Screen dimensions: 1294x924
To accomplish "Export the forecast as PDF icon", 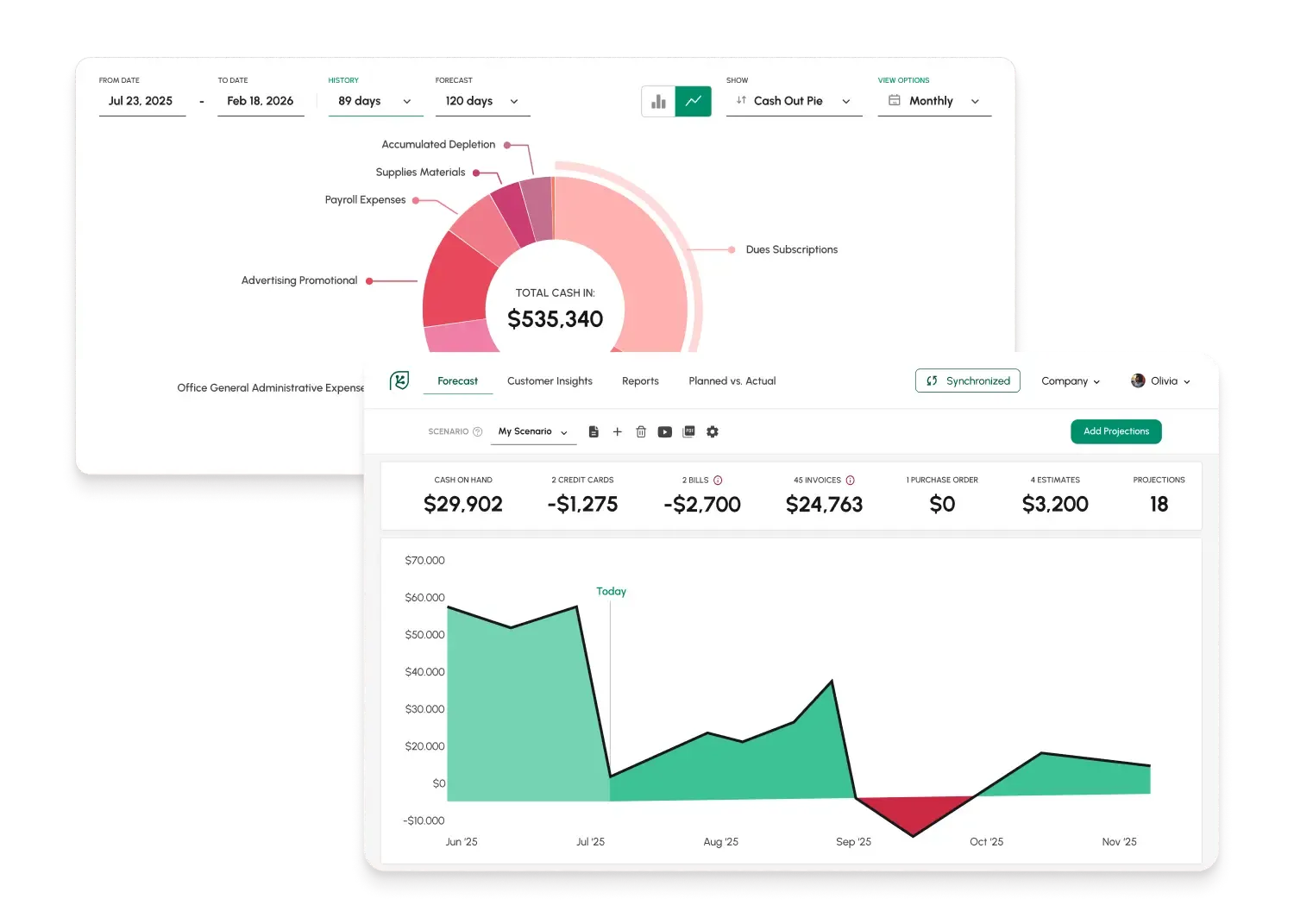I will pos(688,431).
